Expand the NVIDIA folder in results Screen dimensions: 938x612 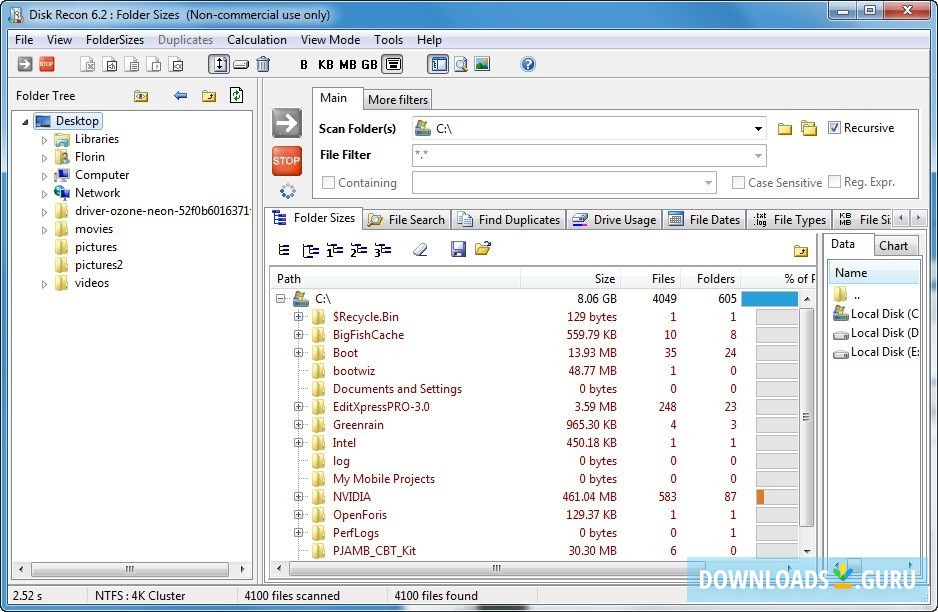coord(300,497)
